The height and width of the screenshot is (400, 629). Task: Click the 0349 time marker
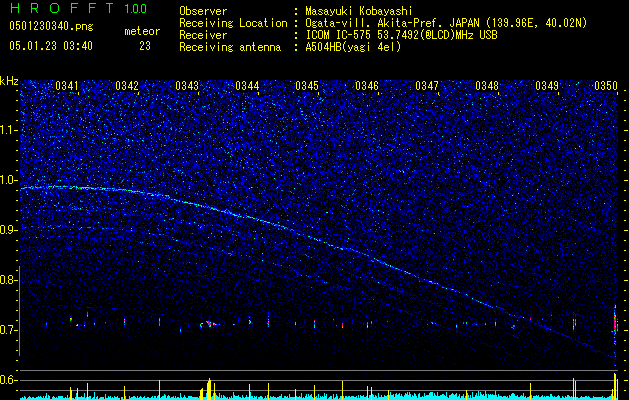547,86
